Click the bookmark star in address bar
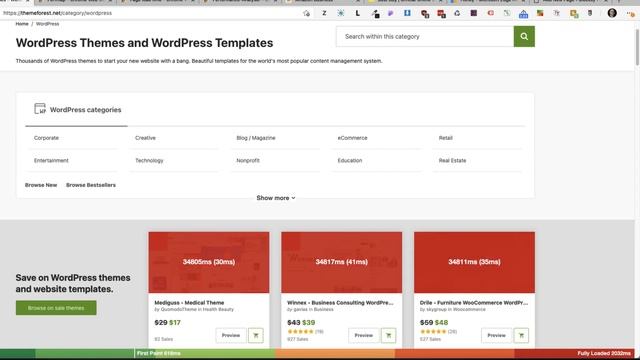Viewport: 640px width, 360px height. 307,13
